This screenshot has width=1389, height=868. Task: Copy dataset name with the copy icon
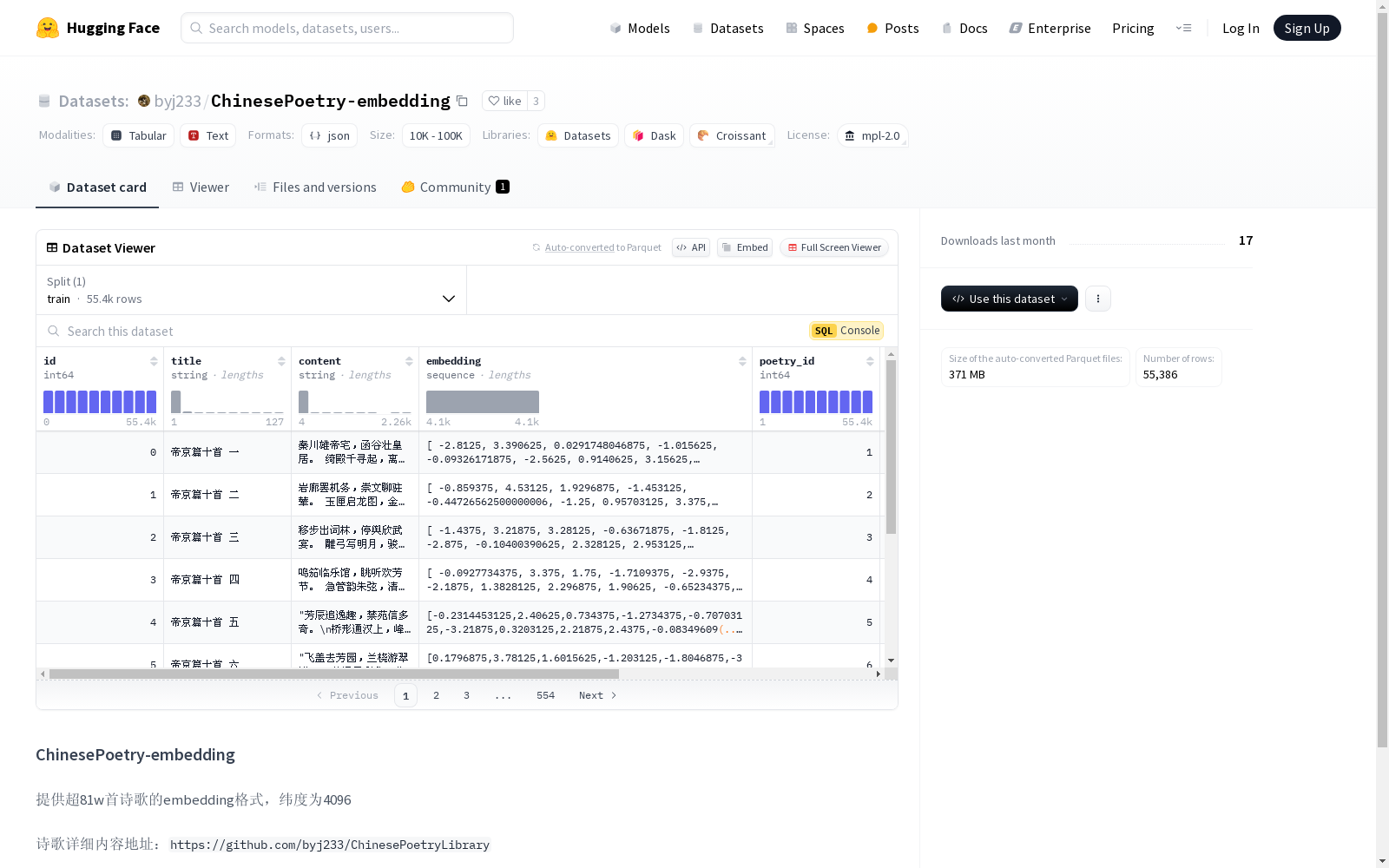tap(462, 102)
